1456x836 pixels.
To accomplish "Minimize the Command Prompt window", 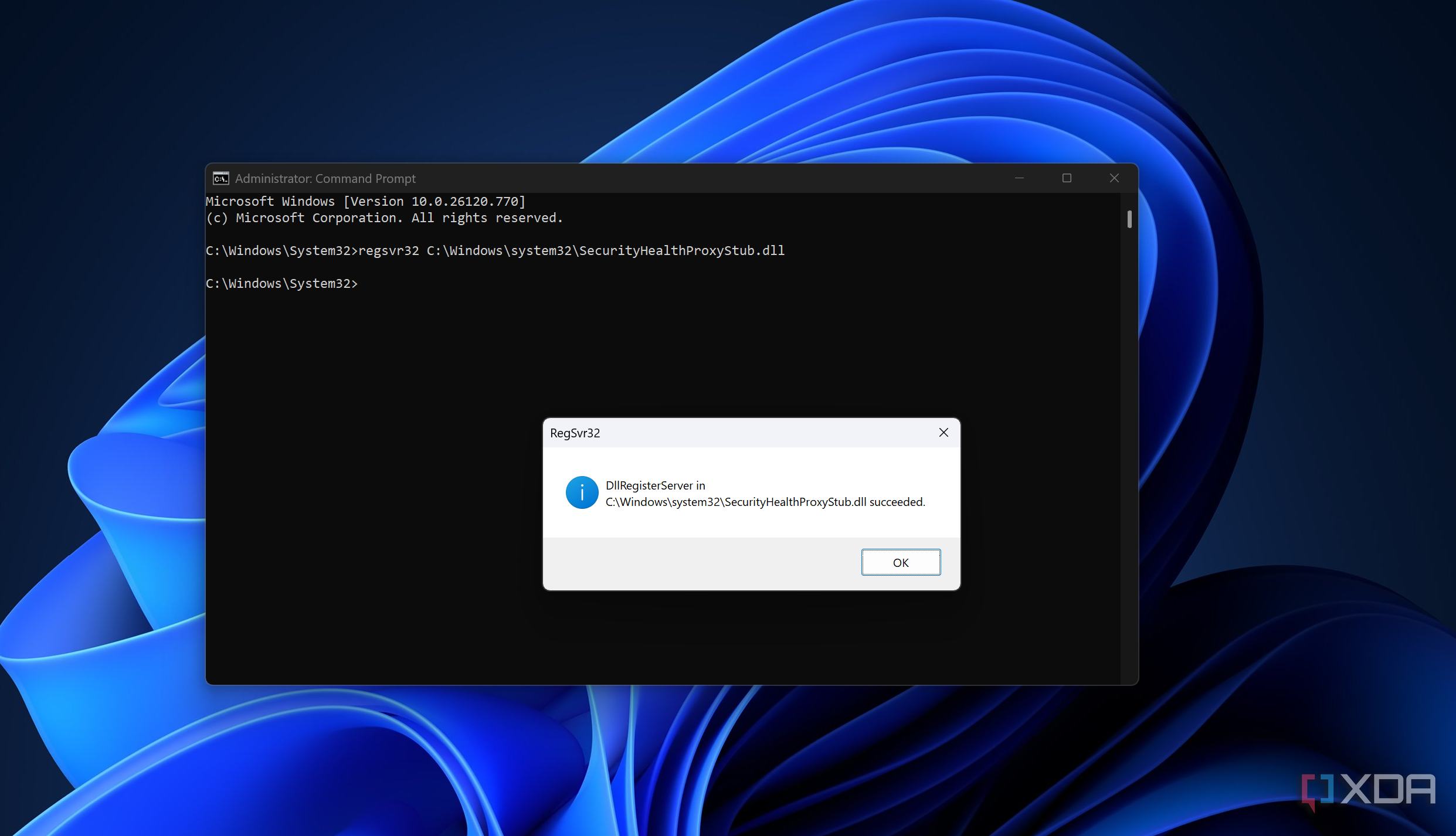I will tap(1019, 178).
